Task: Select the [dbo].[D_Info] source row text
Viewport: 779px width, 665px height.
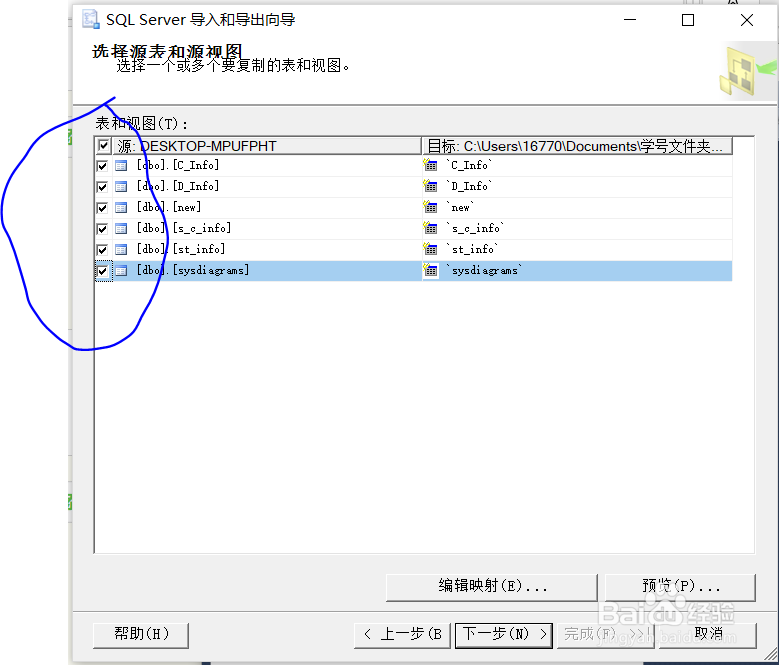Action: tap(177, 186)
